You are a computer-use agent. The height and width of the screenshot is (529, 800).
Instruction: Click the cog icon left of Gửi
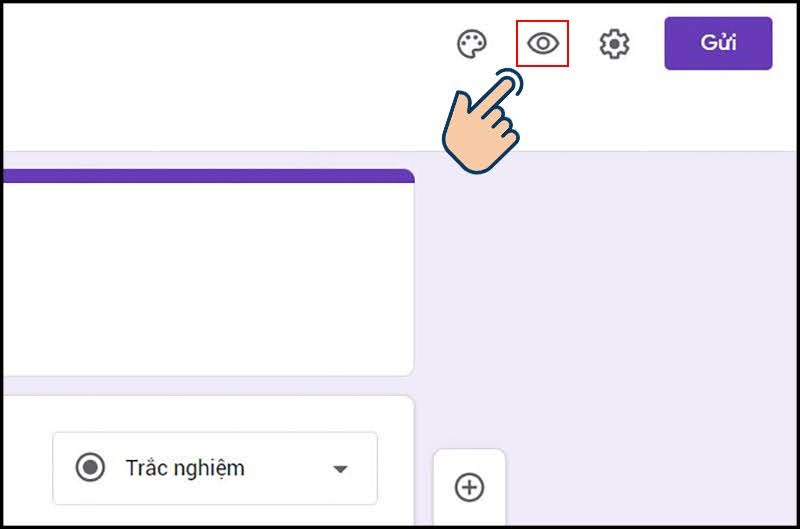(x=614, y=45)
